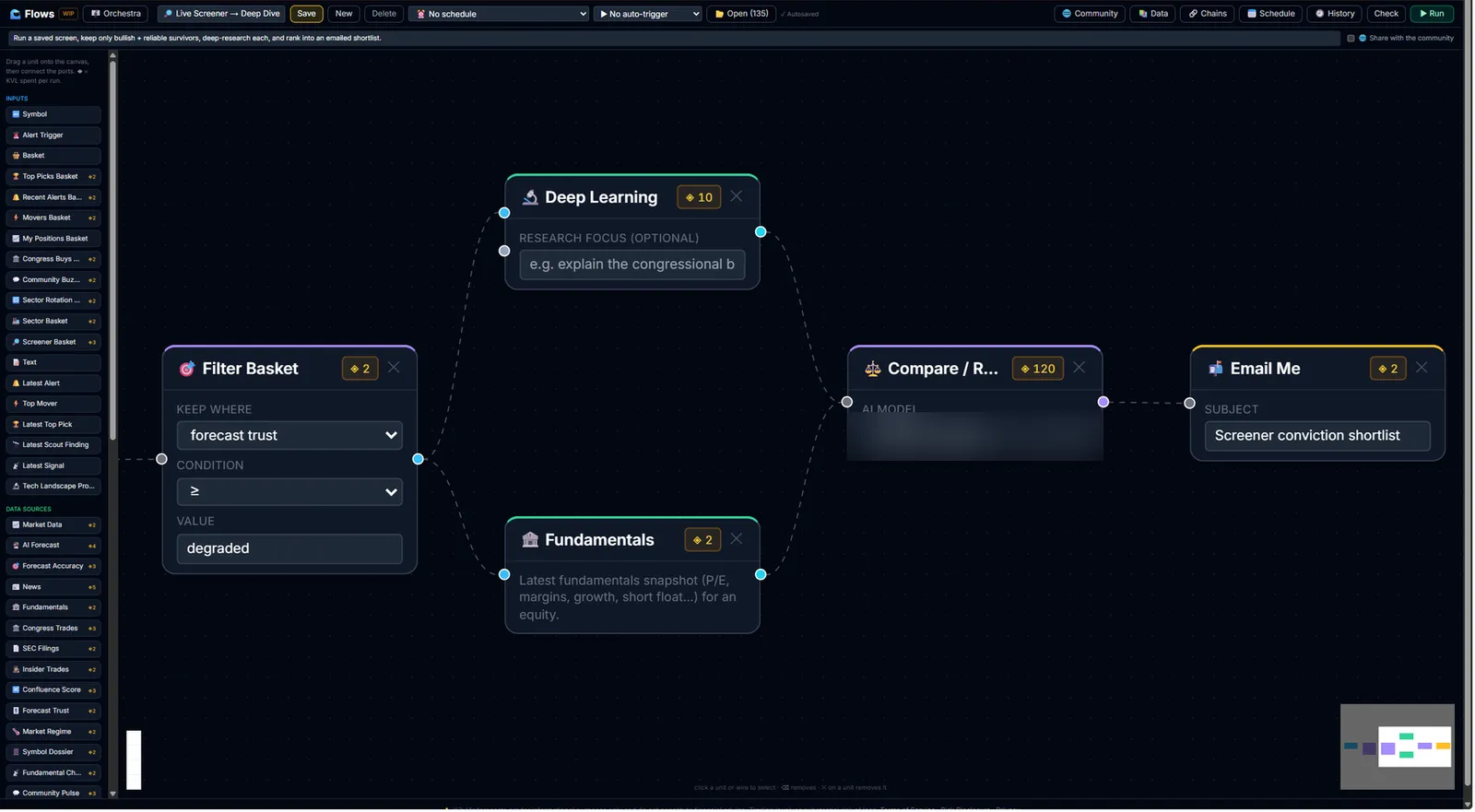
Task: Select the Latest Signal unit
Action: coord(53,465)
